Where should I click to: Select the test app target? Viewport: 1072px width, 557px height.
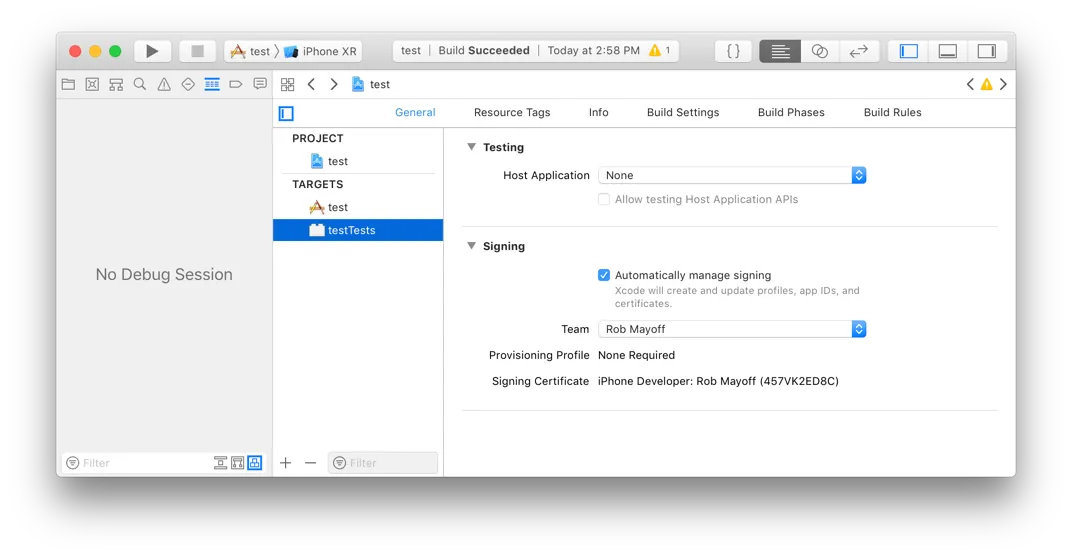pyautogui.click(x=358, y=207)
